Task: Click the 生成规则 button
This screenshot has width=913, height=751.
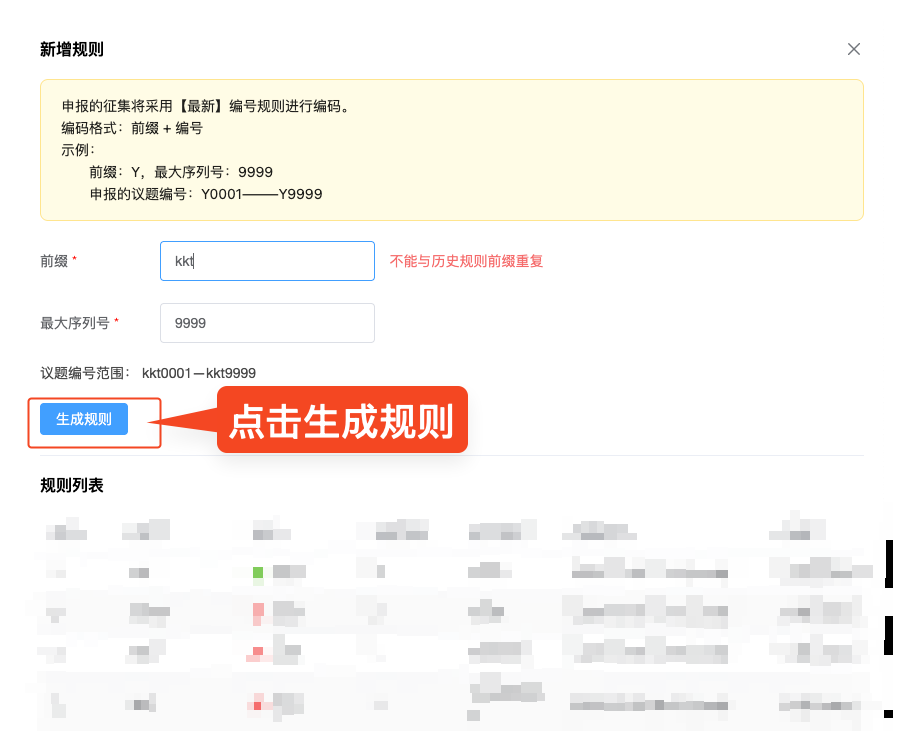Action: 82,419
